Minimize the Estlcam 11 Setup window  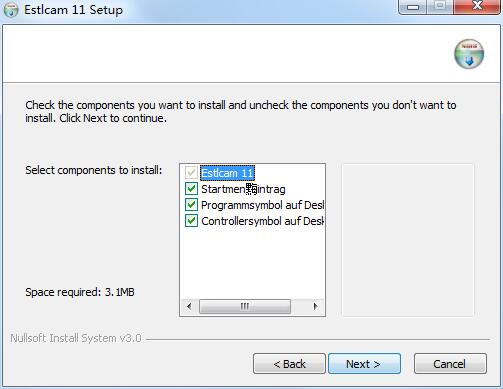click(x=413, y=7)
